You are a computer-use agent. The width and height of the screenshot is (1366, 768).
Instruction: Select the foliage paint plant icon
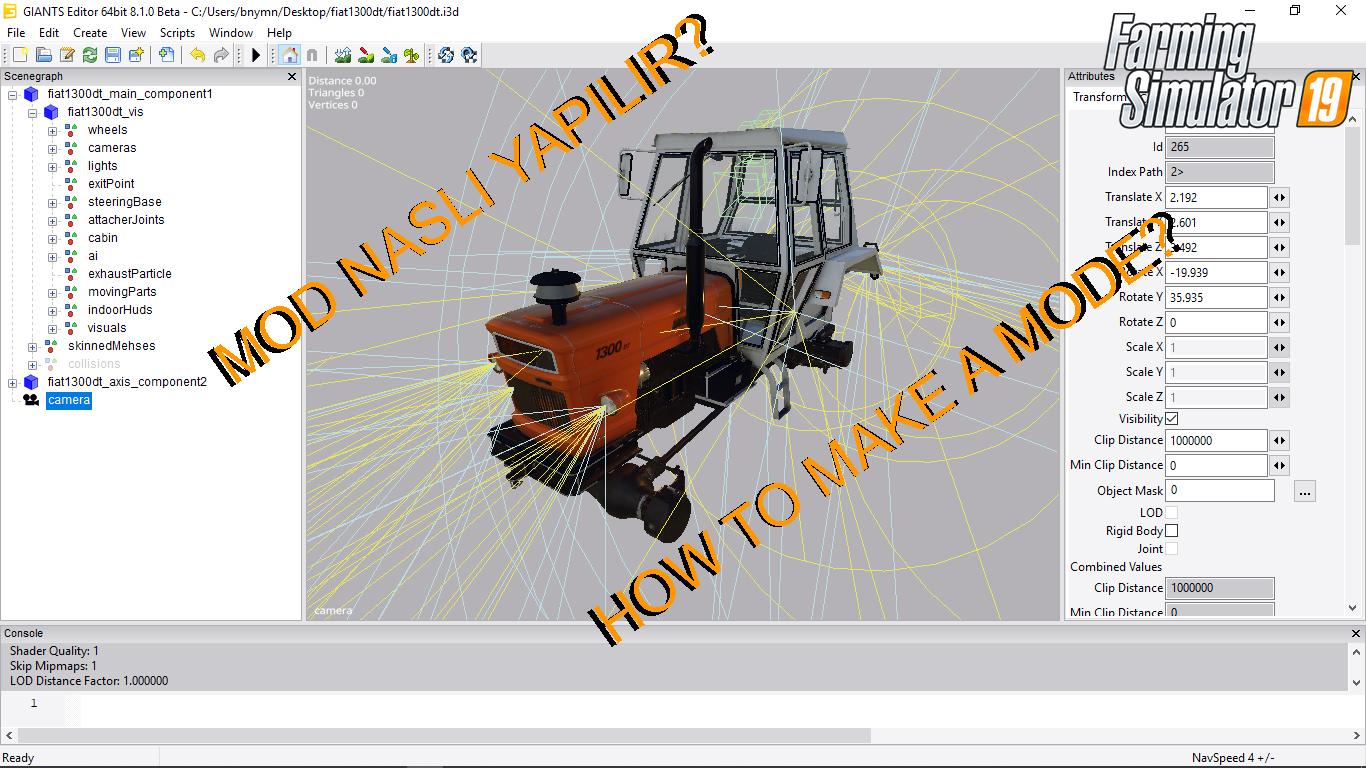[x=412, y=55]
